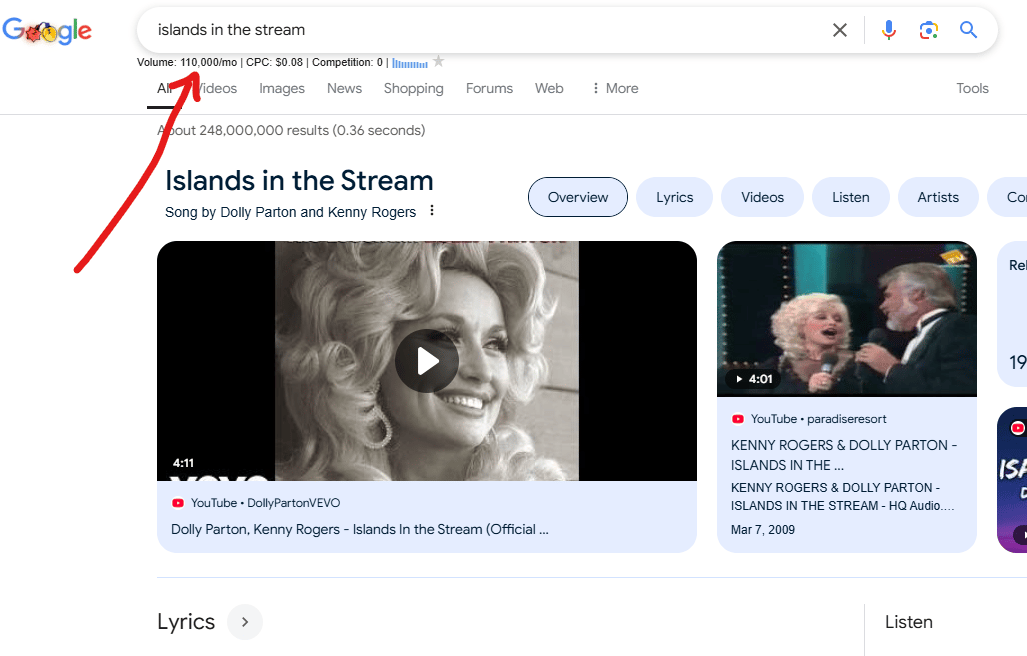This screenshot has height=656, width=1027.
Task: Expand the Lyrics section arrow
Action: [x=245, y=622]
